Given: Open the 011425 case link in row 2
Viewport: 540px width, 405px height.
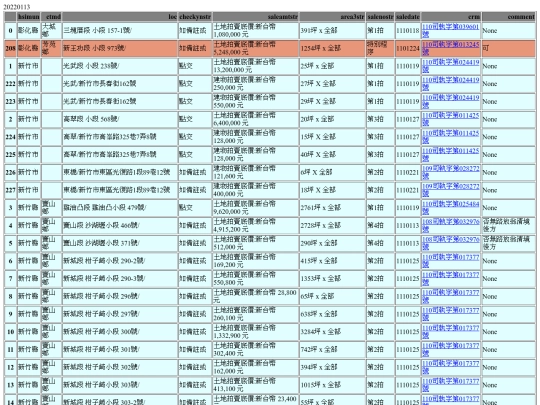Looking at the screenshot, I should coord(450,119).
